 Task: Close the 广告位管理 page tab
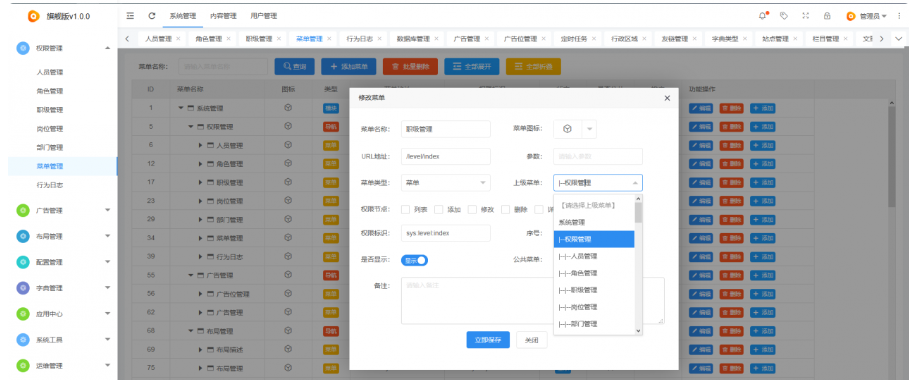pyautogui.click(x=543, y=39)
